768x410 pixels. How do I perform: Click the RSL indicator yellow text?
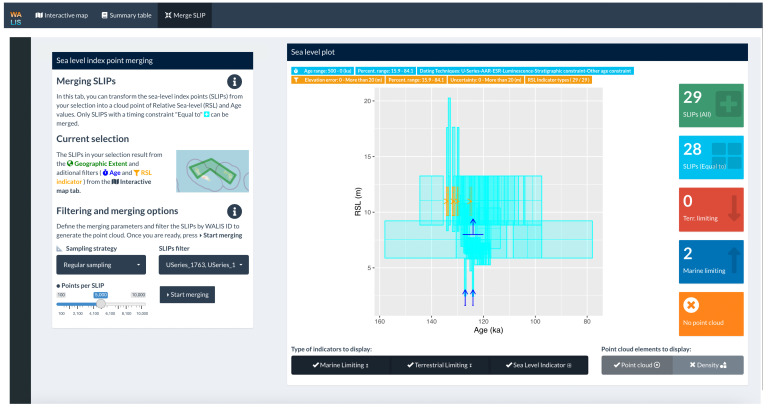pos(104,177)
